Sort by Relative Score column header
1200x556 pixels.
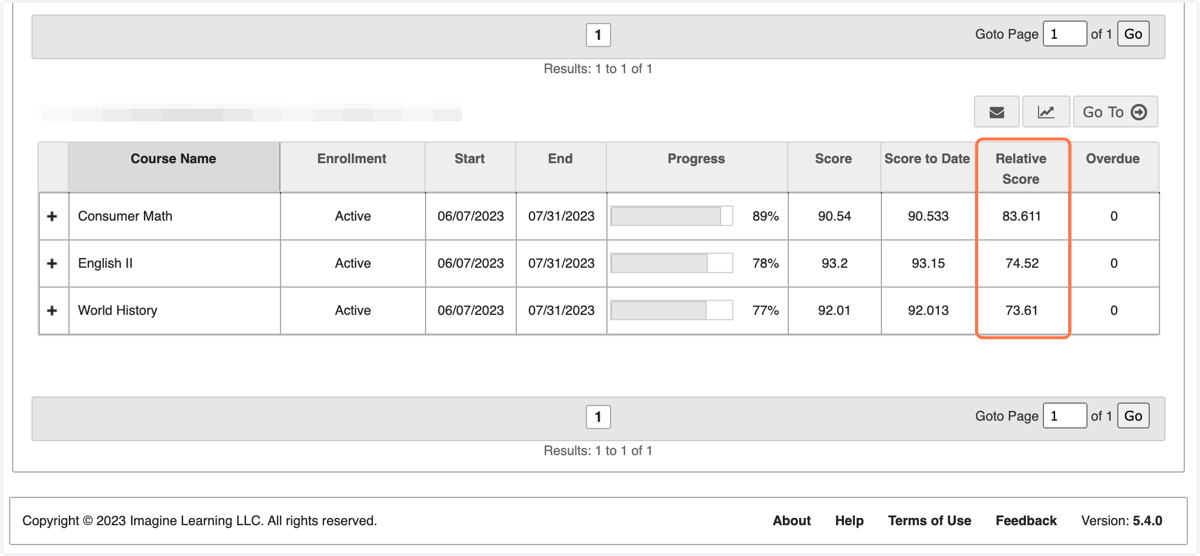point(1021,168)
